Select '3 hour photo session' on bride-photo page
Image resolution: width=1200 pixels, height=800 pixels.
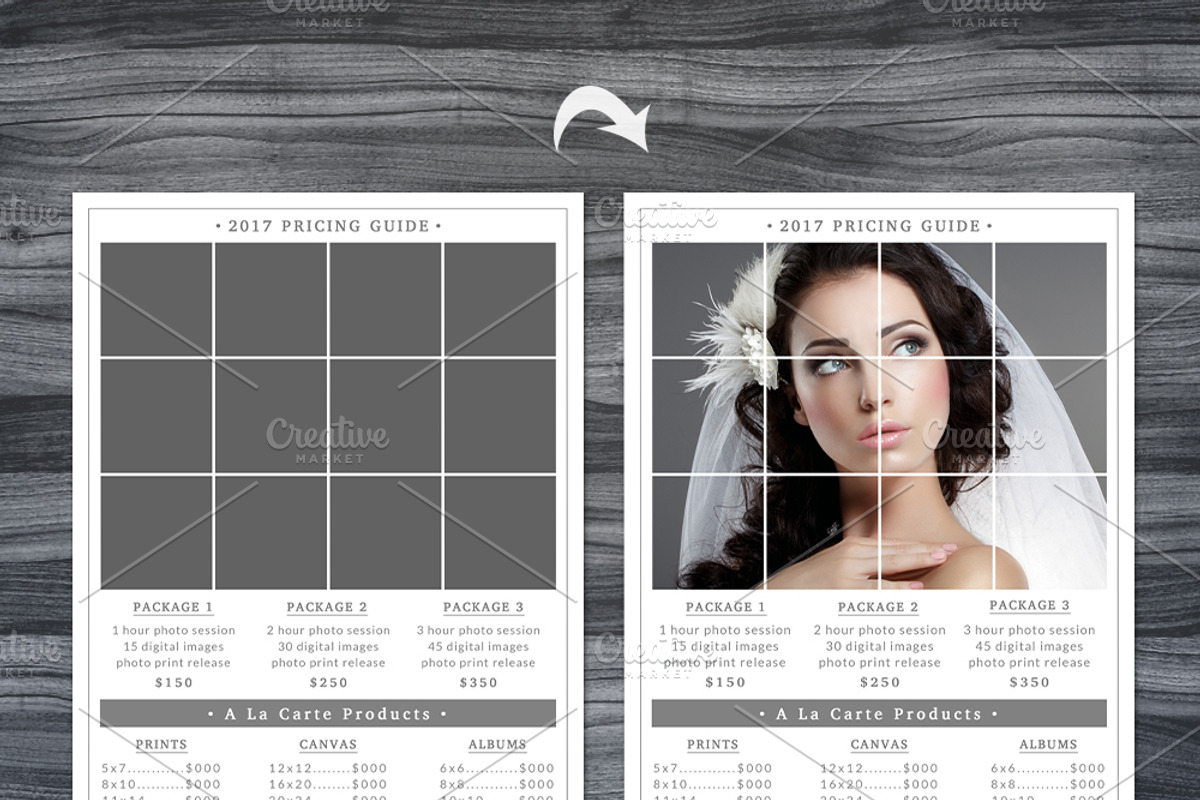point(1029,630)
